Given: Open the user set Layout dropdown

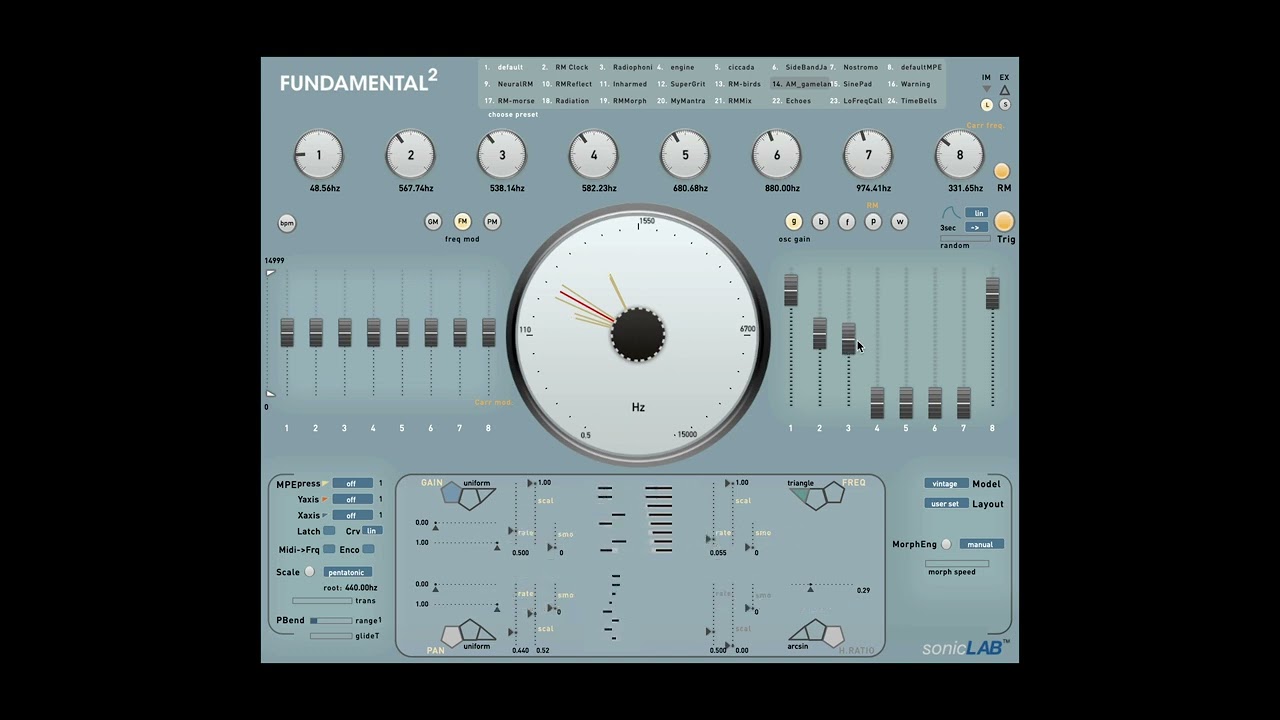Looking at the screenshot, I should click(x=946, y=504).
